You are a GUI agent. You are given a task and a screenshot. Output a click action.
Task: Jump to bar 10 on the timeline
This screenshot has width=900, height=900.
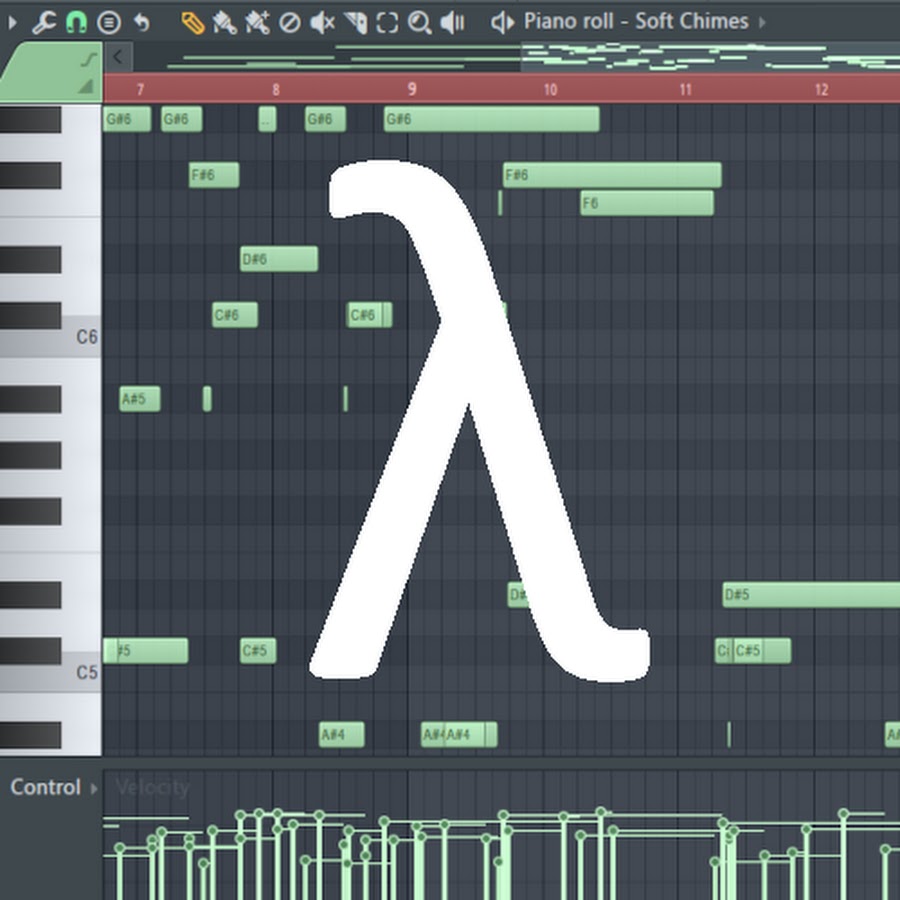pyautogui.click(x=550, y=89)
